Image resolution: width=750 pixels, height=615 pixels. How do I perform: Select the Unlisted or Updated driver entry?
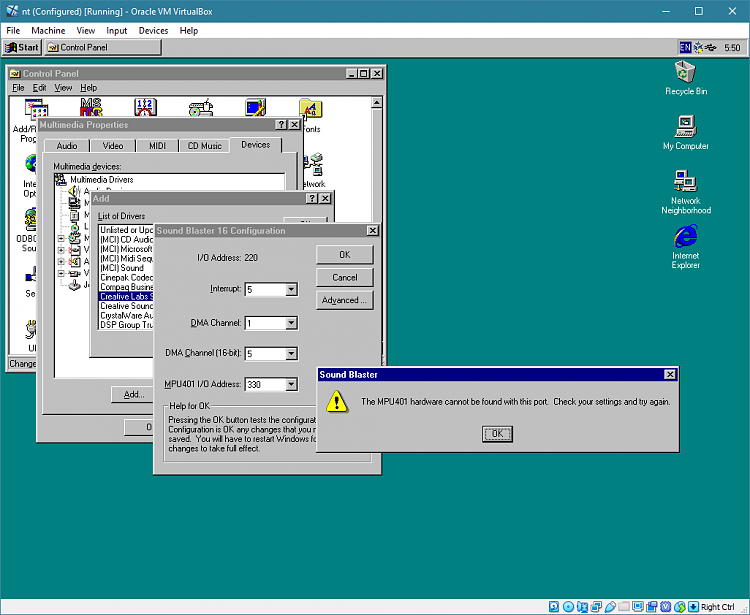click(x=126, y=230)
